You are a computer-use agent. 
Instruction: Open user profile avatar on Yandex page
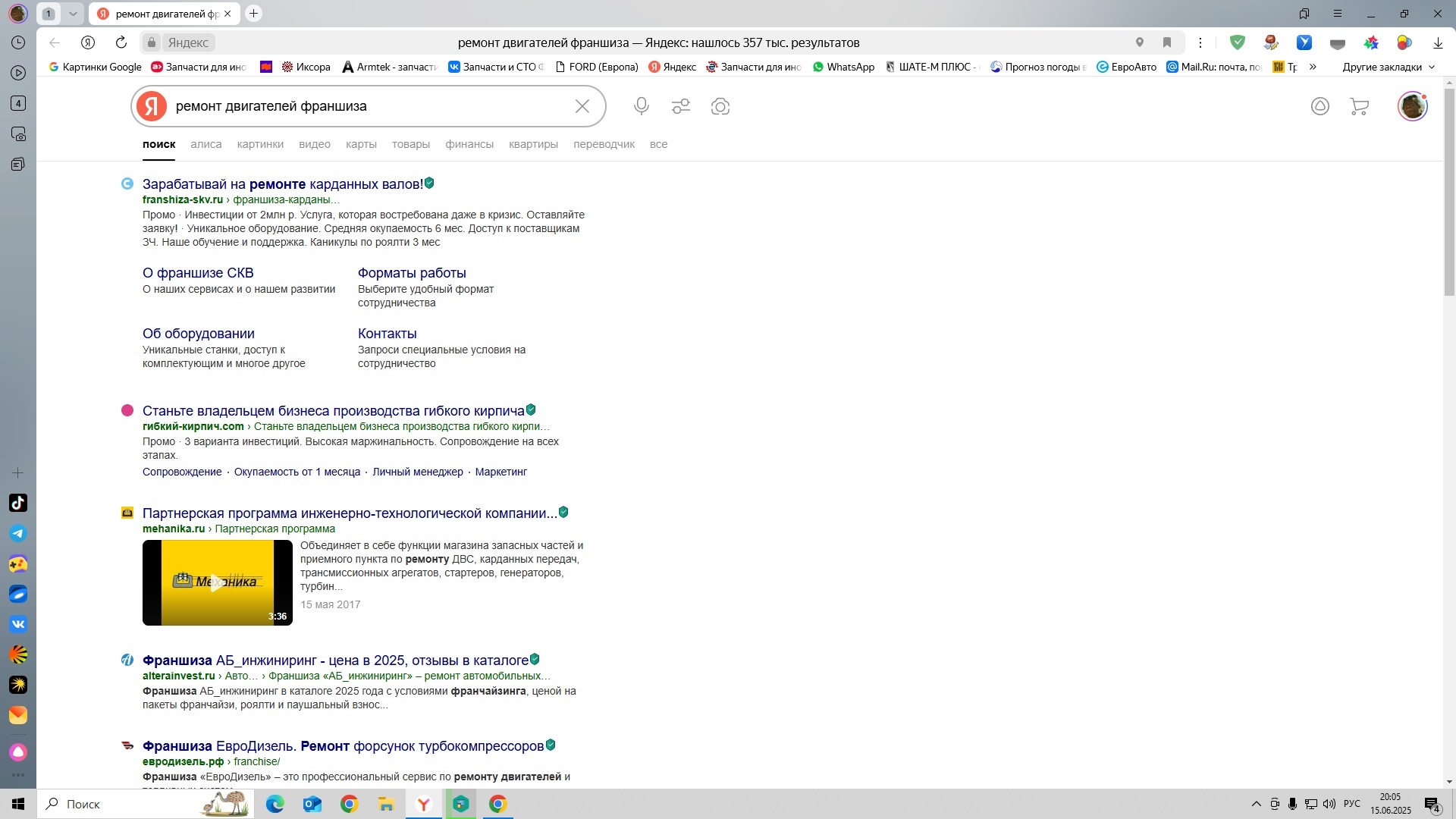click(x=1413, y=106)
